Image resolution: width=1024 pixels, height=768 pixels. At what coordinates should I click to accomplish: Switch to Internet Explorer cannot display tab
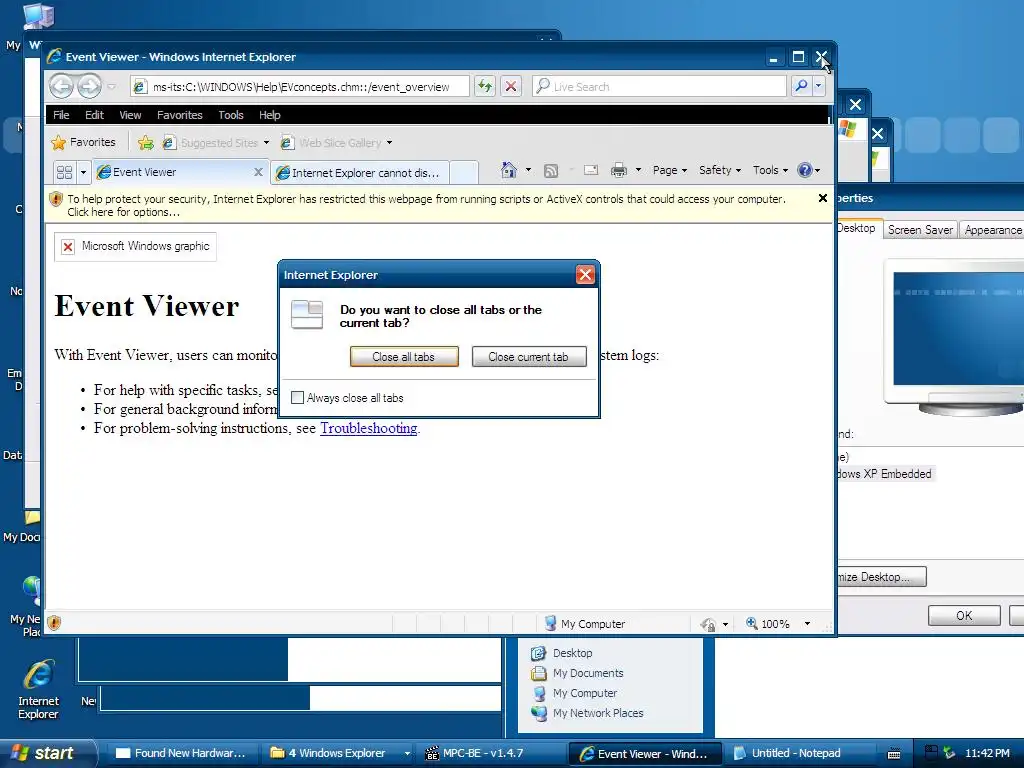click(x=360, y=172)
